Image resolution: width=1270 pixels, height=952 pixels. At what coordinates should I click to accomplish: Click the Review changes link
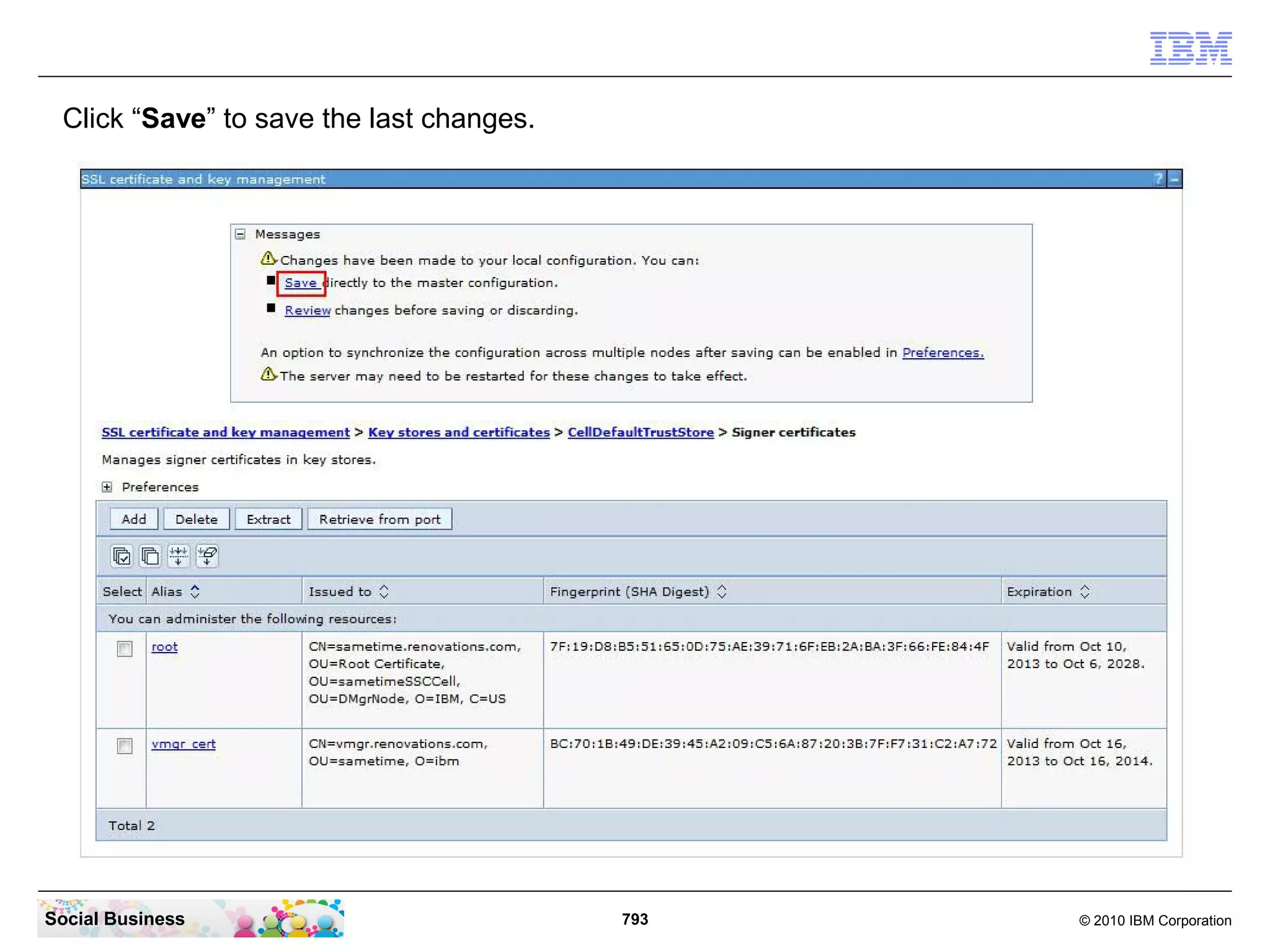308,310
